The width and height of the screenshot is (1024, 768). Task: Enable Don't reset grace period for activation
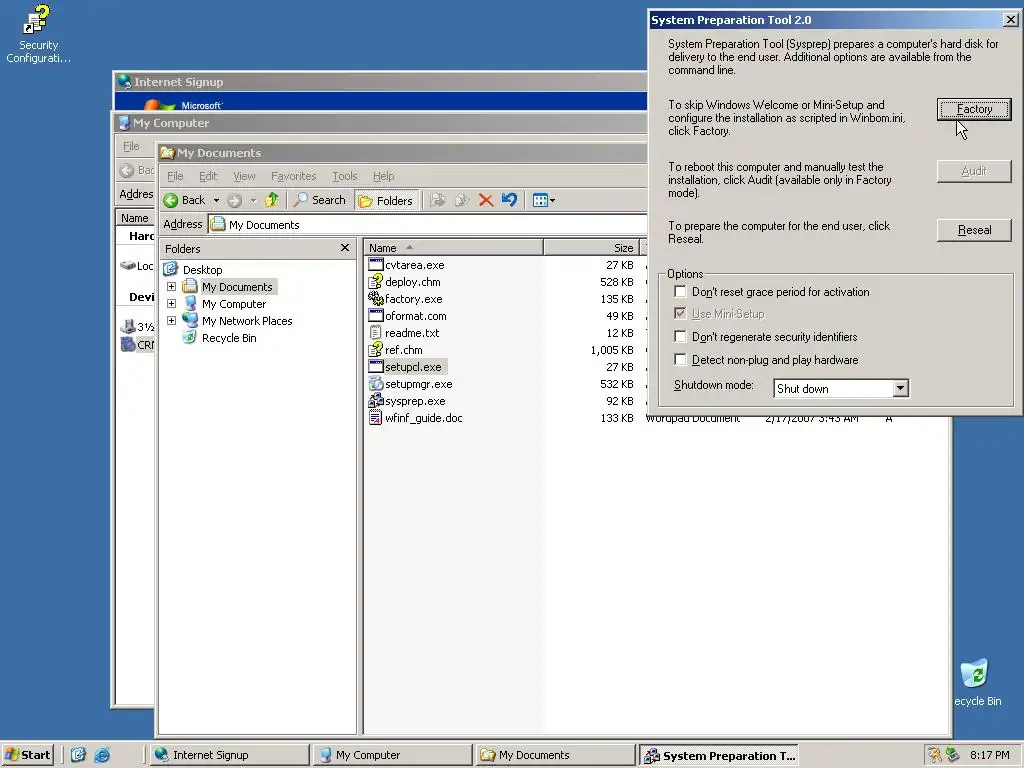(x=680, y=291)
